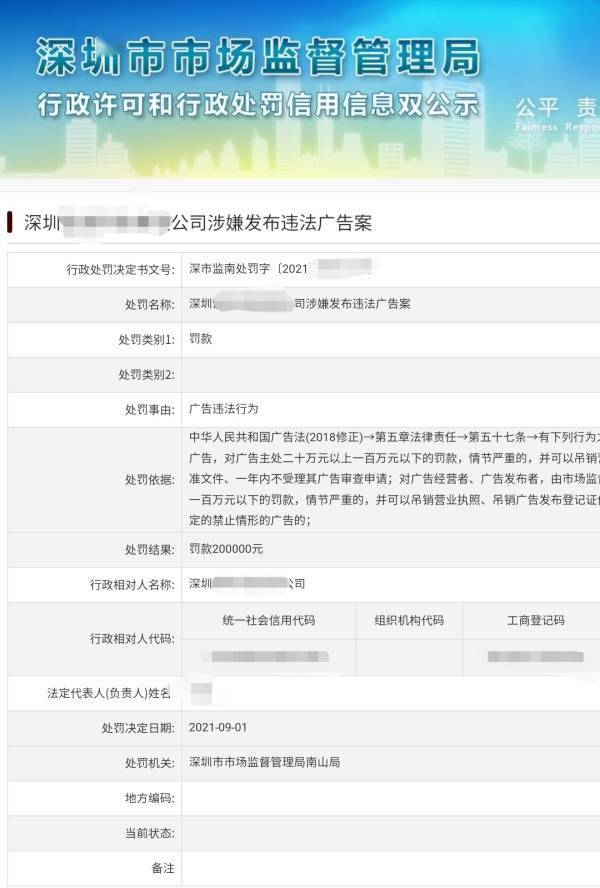The width and height of the screenshot is (600, 888).
Task: Open the 行政许可和行政处罚信用信息双公示 banner subtitle
Action: [258, 106]
